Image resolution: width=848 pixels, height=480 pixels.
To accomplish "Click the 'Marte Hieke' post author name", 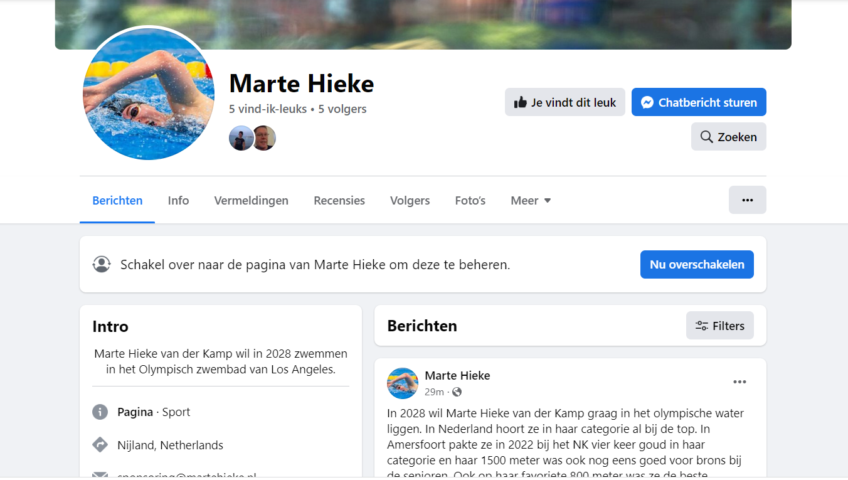I will coord(457,375).
